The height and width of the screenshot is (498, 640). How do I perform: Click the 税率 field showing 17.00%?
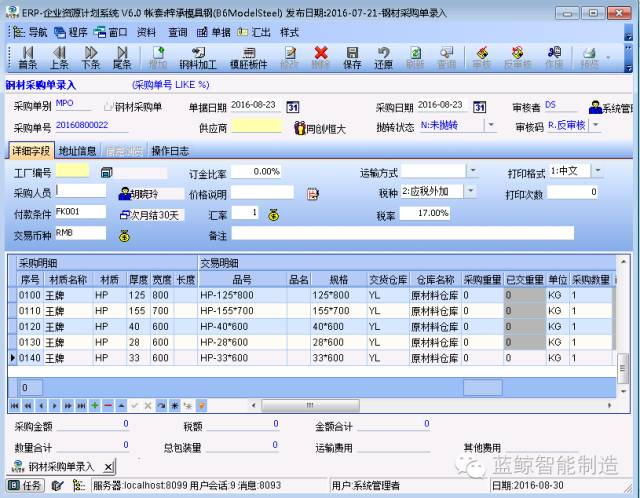point(424,213)
